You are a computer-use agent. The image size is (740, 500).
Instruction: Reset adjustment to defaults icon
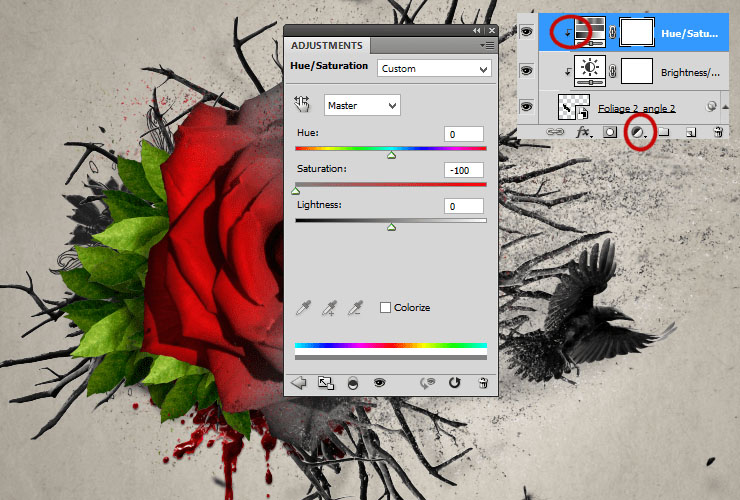(x=454, y=382)
